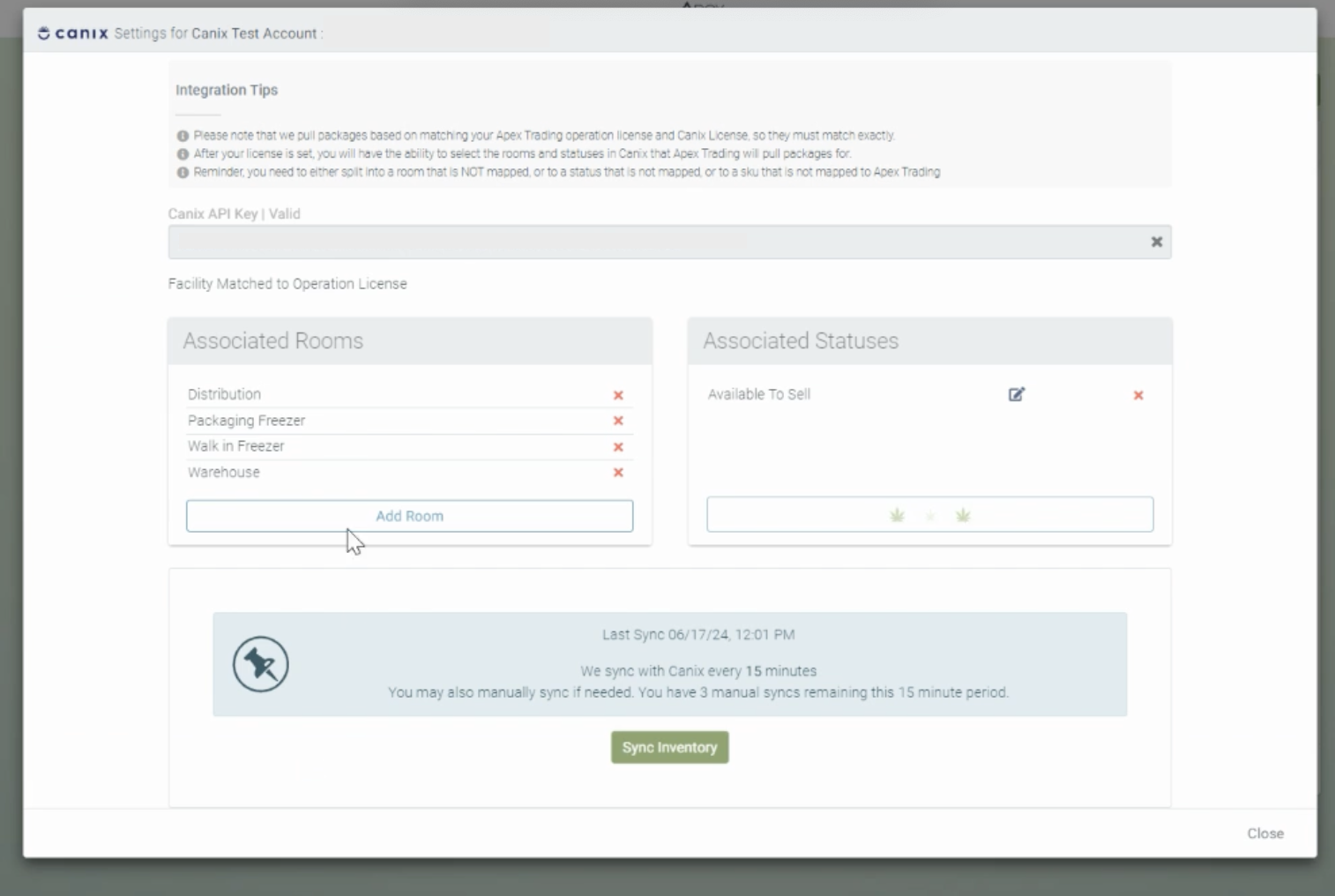Remove the Packaging Freezer room
Viewport: 1335px width, 896px height.
coord(618,421)
